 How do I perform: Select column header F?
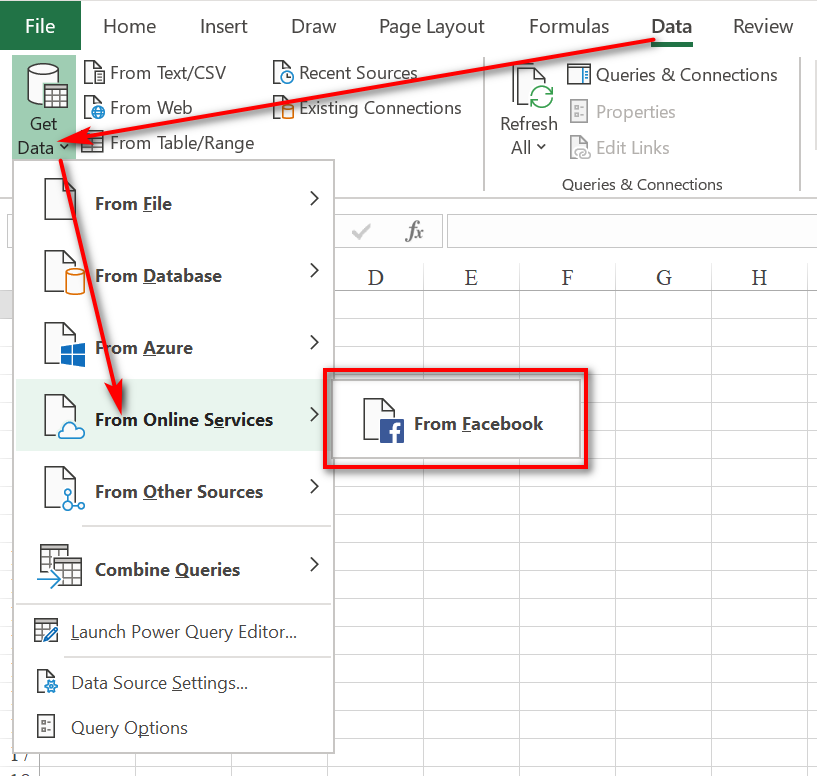[x=566, y=278]
